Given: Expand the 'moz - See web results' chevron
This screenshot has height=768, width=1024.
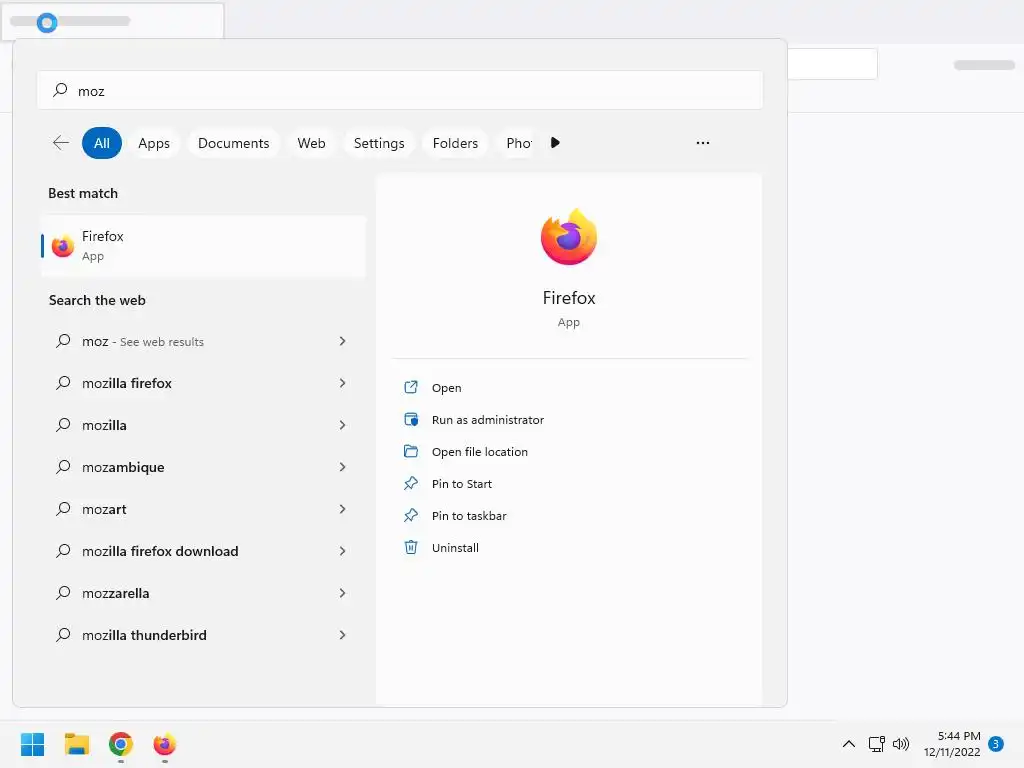Looking at the screenshot, I should point(342,341).
